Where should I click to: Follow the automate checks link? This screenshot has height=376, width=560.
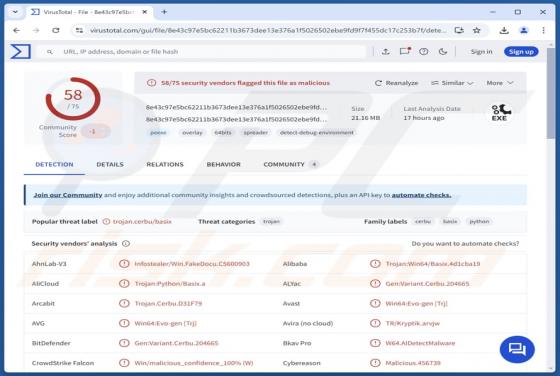point(421,195)
